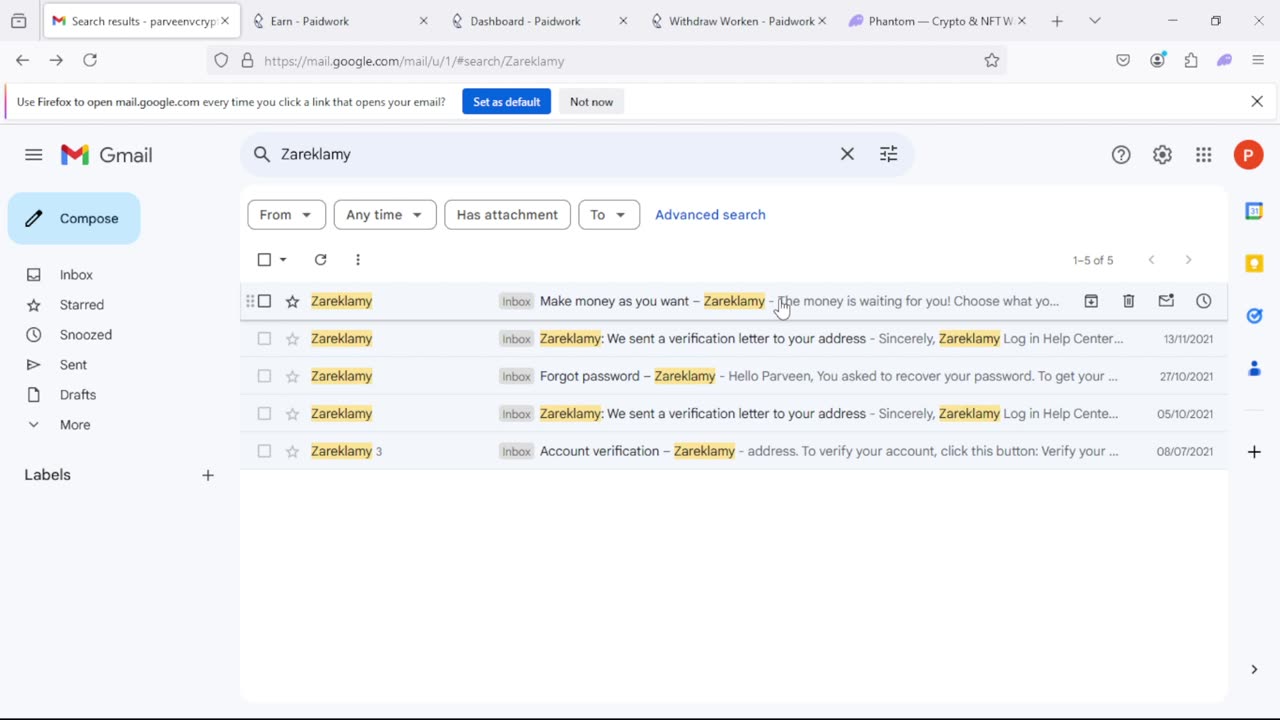Open Sent in the sidebar
Image resolution: width=1280 pixels, height=720 pixels.
tap(73, 365)
